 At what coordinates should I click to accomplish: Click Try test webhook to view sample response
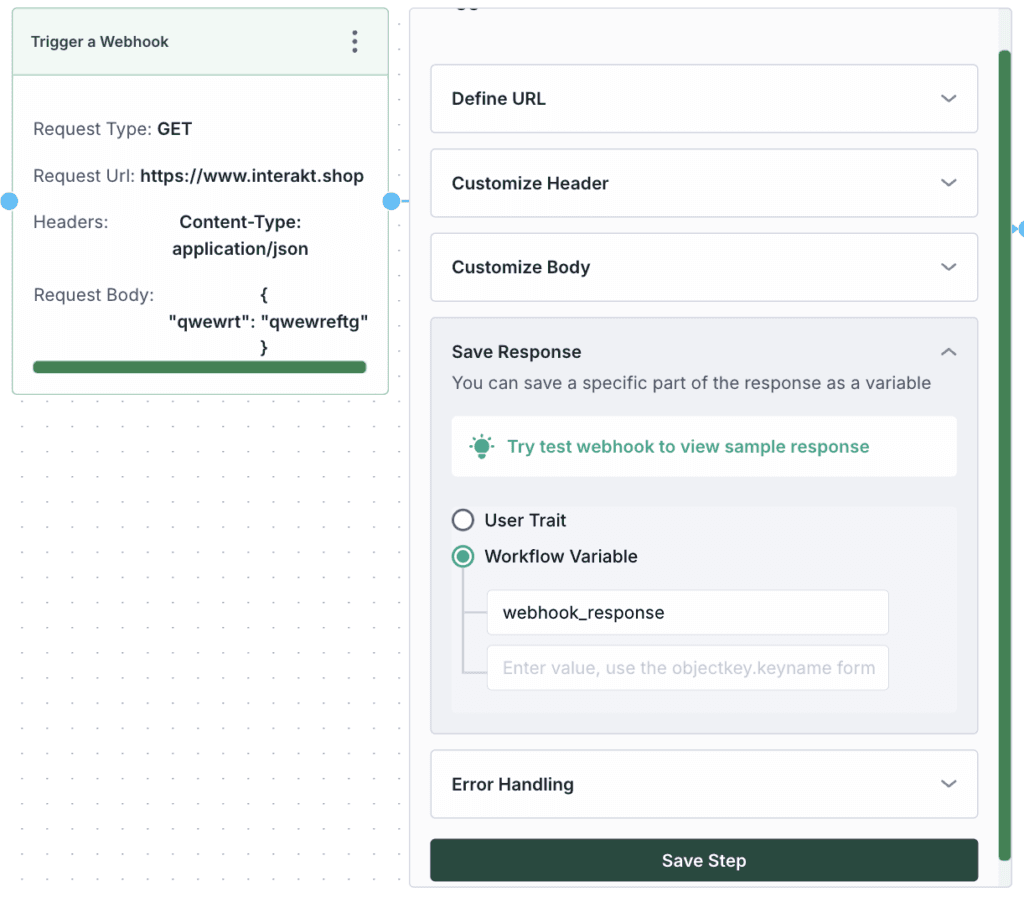coord(688,447)
